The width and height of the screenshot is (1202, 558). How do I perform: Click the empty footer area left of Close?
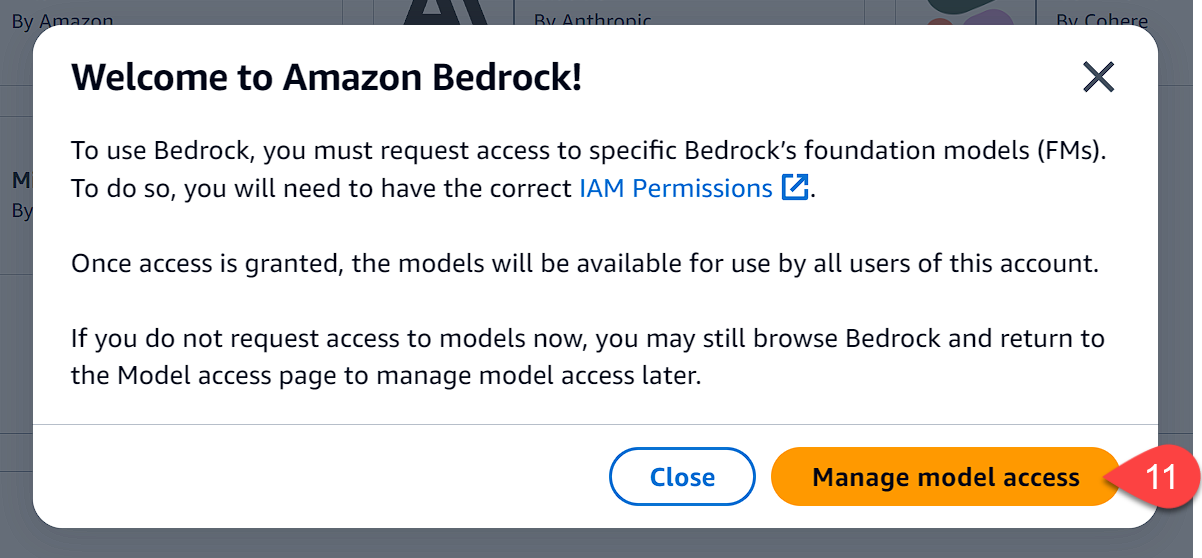(x=320, y=476)
